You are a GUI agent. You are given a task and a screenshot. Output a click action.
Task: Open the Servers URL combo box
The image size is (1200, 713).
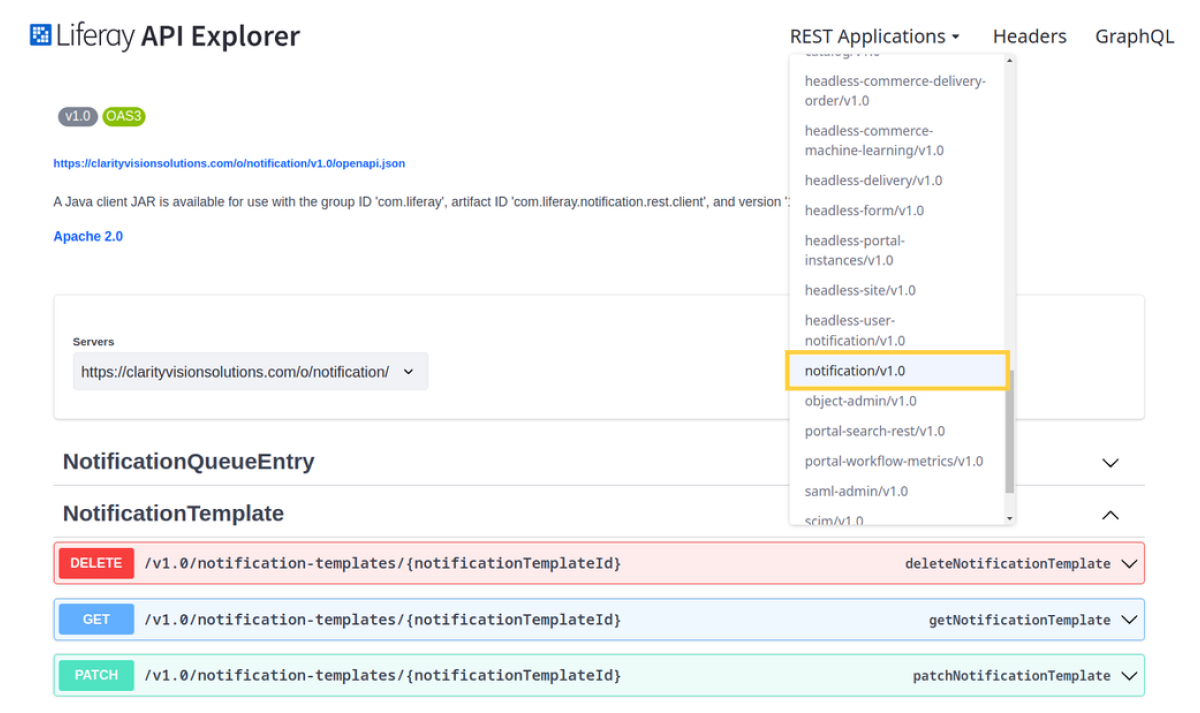click(x=250, y=371)
